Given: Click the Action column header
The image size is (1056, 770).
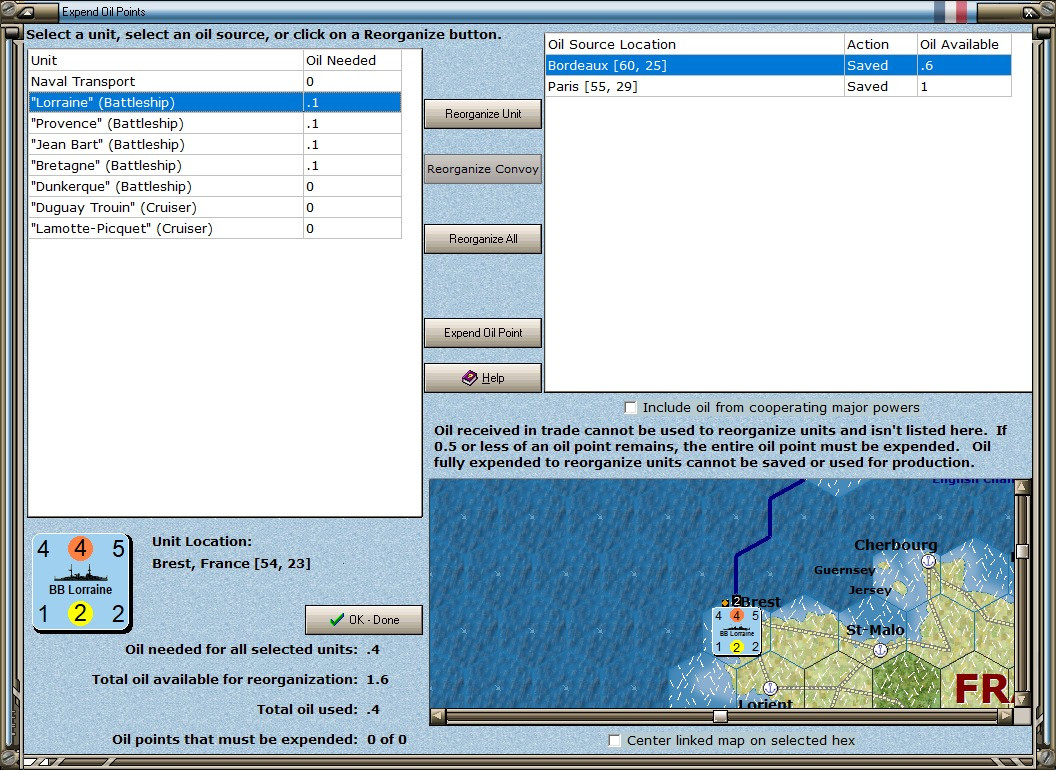Looking at the screenshot, I should [881, 44].
